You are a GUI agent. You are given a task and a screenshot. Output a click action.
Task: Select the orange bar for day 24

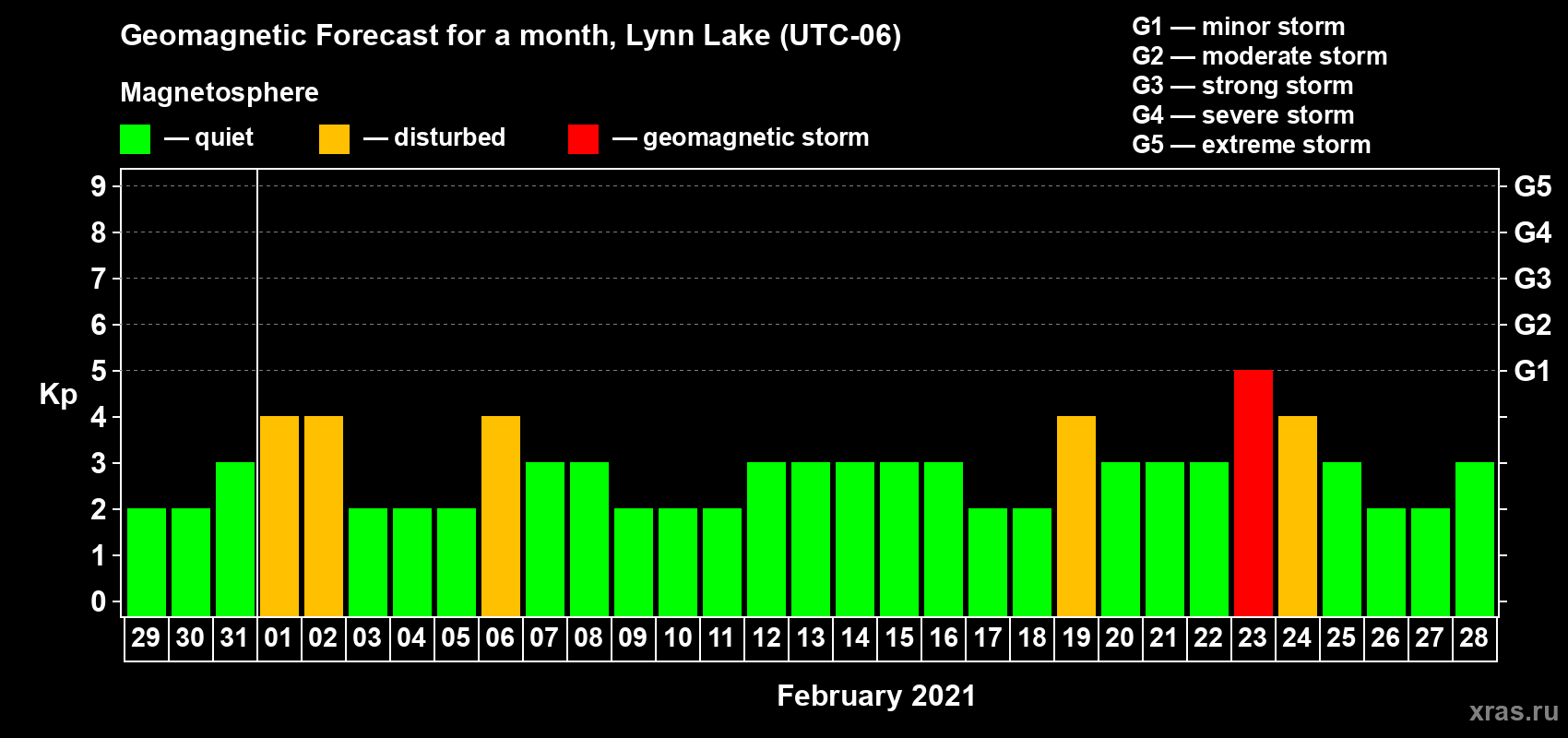point(1298,517)
